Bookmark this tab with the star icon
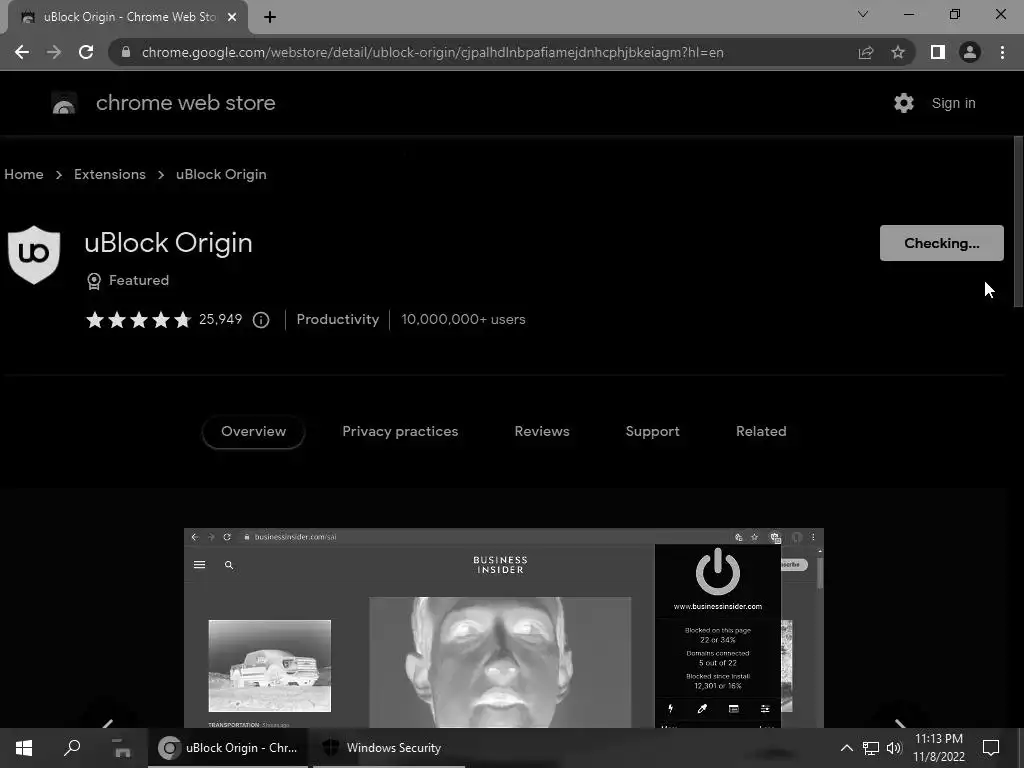Screen dimensions: 1024x768 (x=898, y=52)
